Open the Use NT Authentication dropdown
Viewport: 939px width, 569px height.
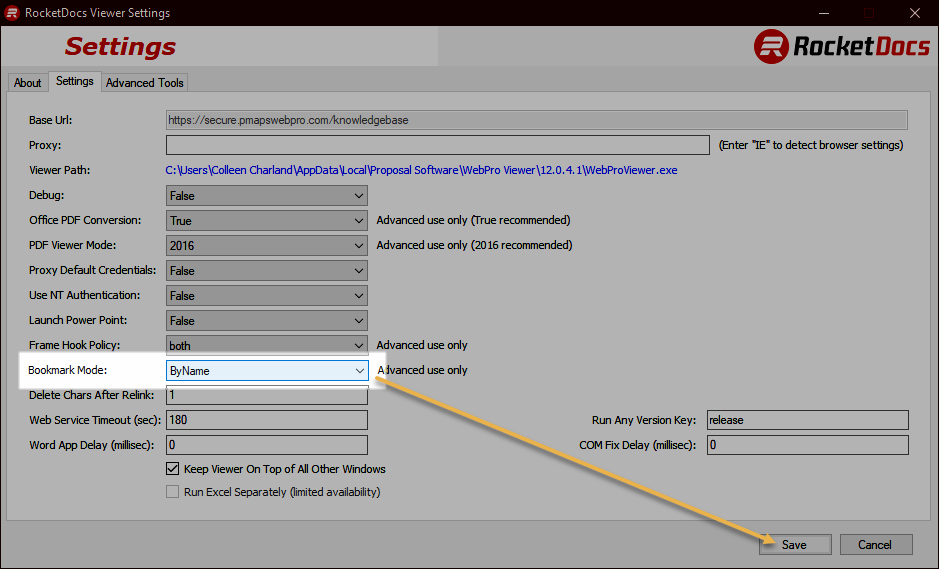click(266, 295)
